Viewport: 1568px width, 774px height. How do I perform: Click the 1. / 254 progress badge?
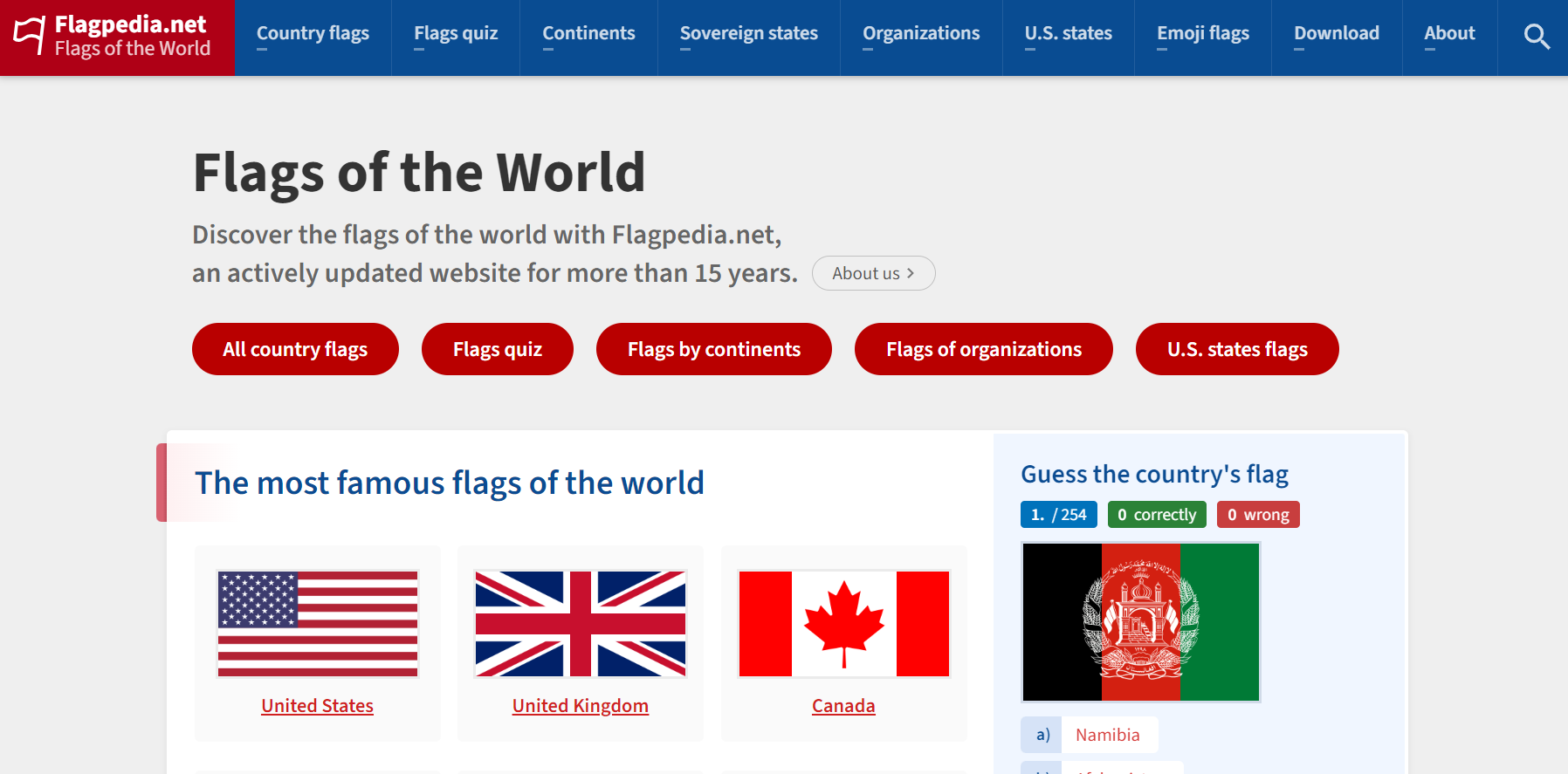[1059, 515]
